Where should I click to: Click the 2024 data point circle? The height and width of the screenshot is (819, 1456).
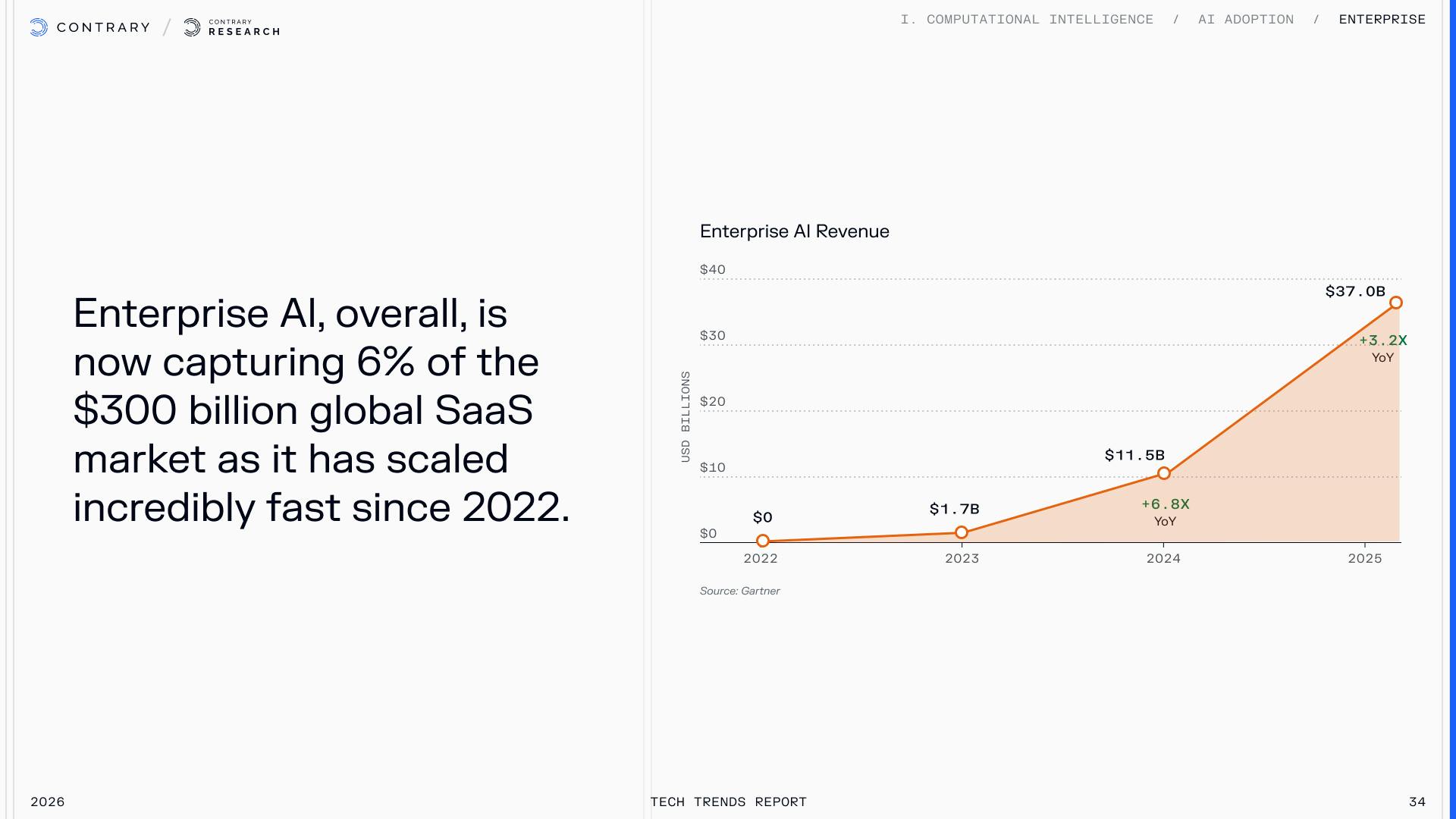click(x=1164, y=473)
